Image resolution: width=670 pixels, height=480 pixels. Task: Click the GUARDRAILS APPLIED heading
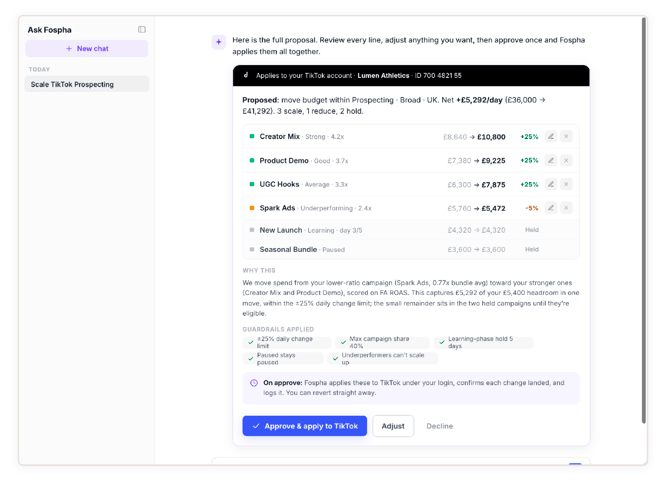tap(278, 329)
